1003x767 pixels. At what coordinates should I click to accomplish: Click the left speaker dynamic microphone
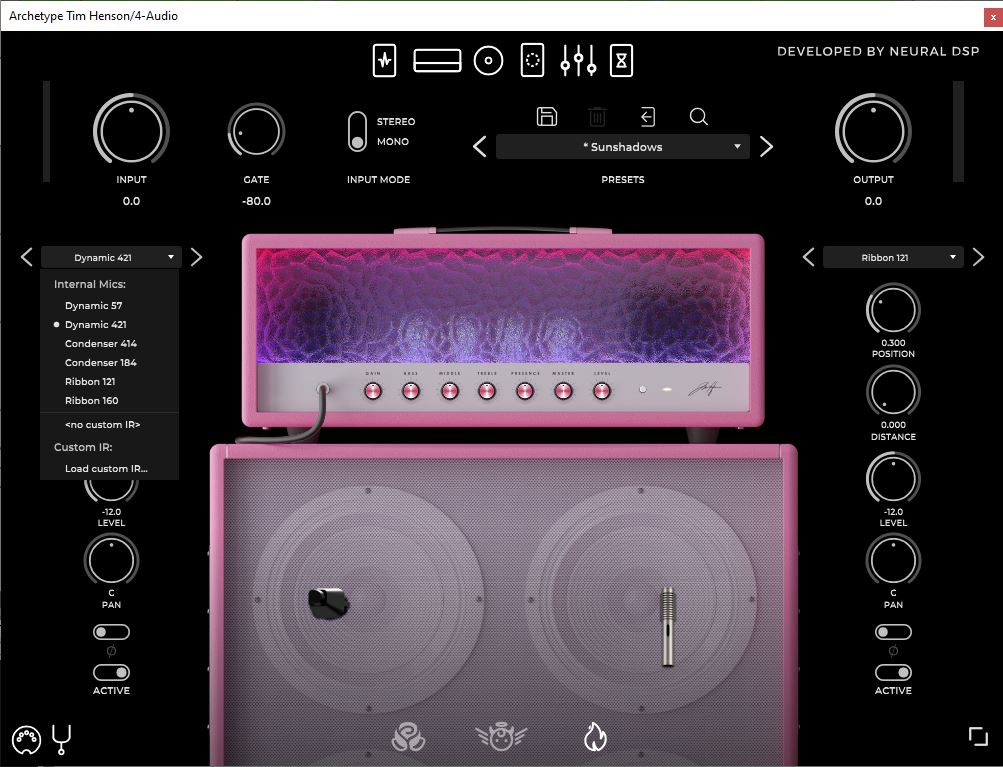pos(328,603)
